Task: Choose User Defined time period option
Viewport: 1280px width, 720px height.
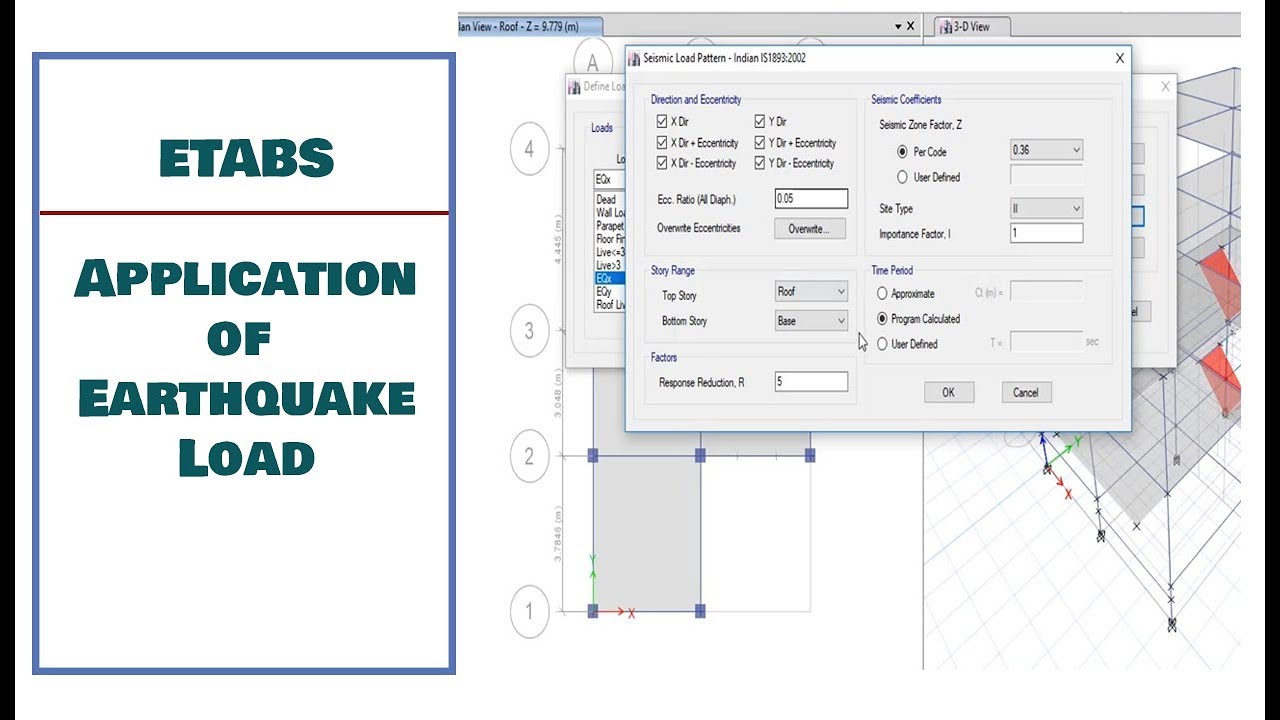Action: [x=882, y=344]
